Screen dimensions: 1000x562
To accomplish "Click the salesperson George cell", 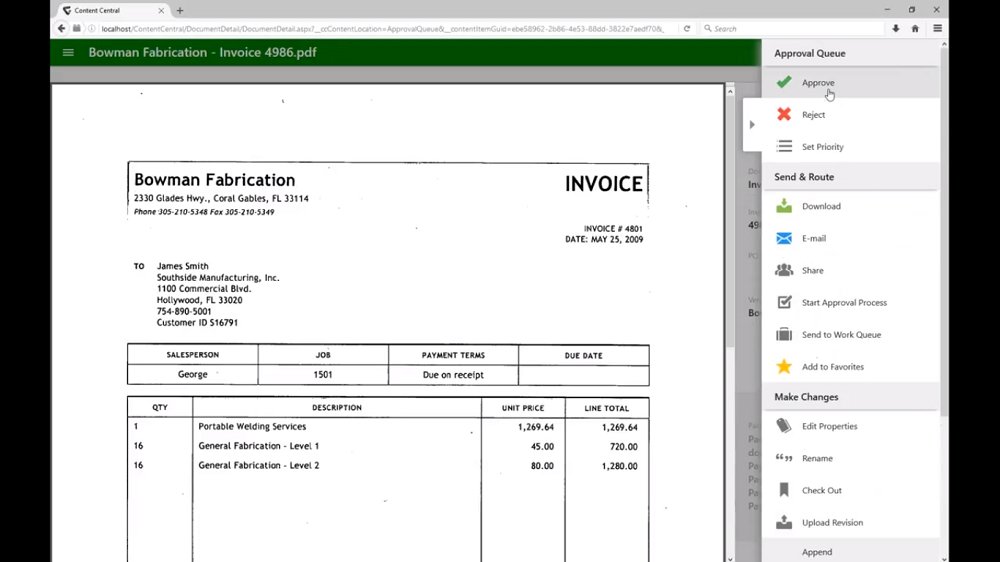I will (193, 374).
